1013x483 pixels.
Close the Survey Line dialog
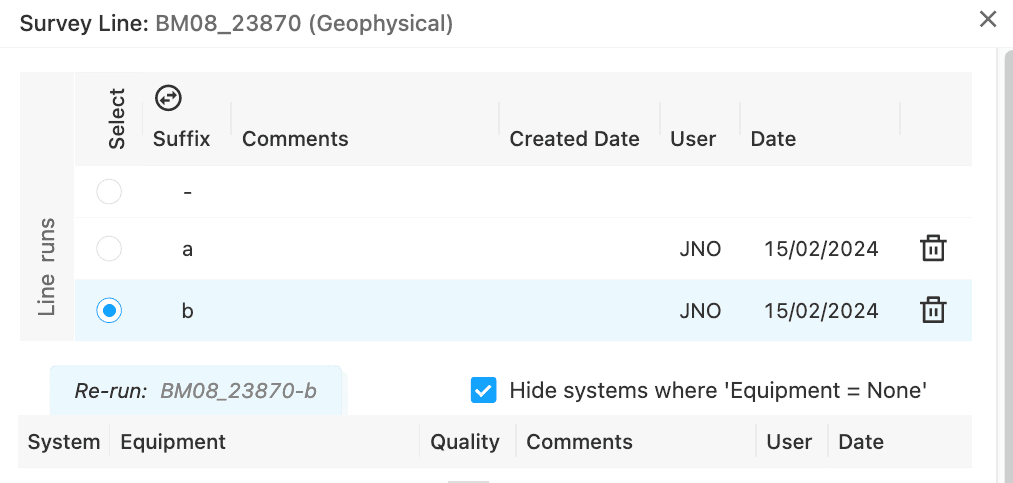pyautogui.click(x=988, y=20)
